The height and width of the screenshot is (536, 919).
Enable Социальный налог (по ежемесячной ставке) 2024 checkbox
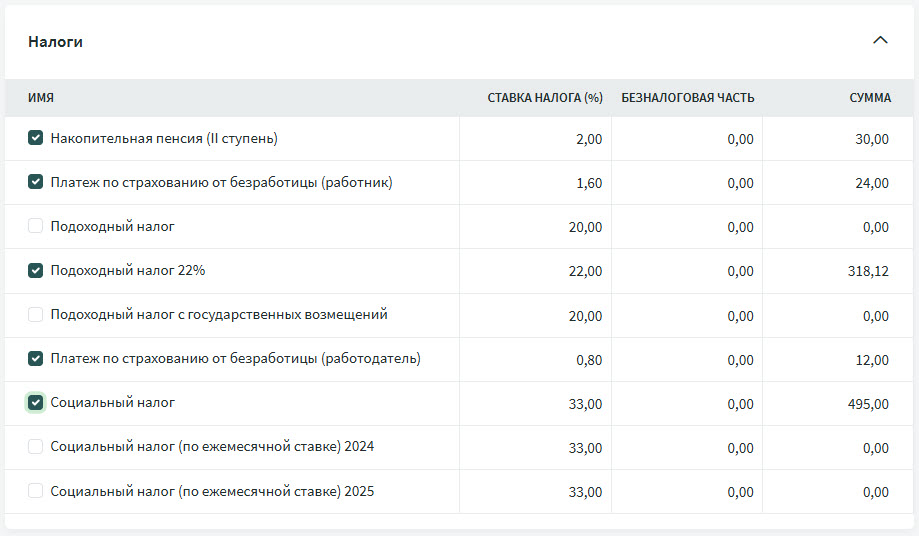coord(36,446)
